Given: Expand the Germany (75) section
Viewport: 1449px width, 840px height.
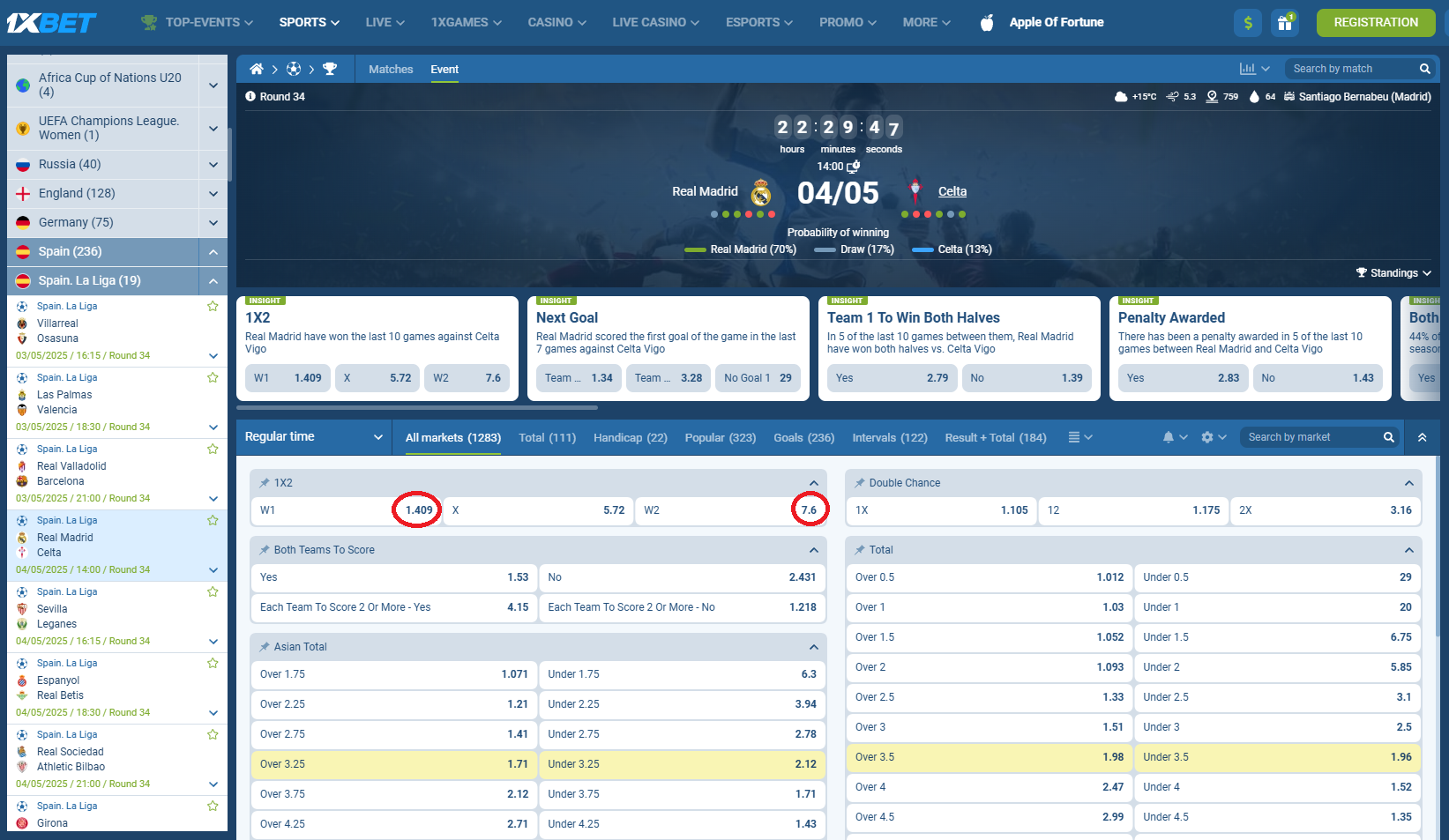Looking at the screenshot, I should [x=213, y=223].
